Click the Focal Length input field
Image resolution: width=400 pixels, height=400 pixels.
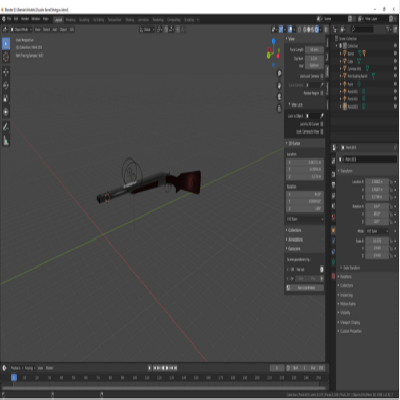(314, 49)
